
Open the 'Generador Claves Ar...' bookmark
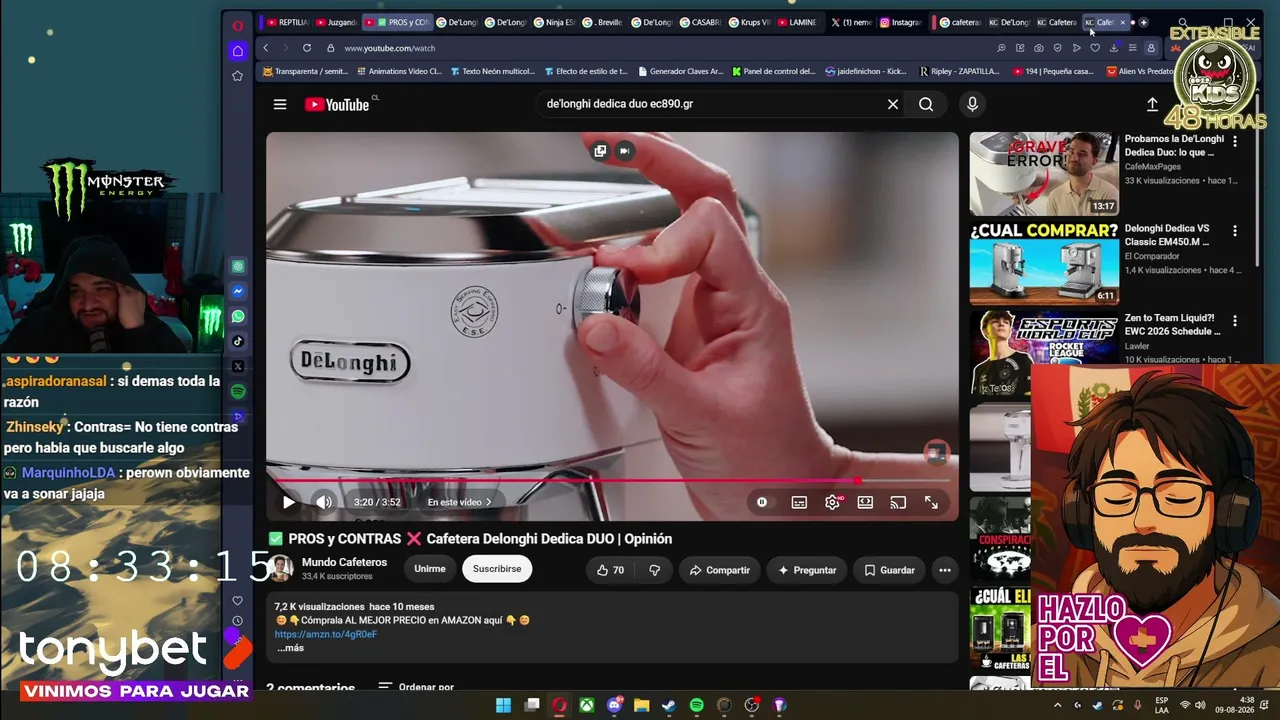[x=679, y=72]
